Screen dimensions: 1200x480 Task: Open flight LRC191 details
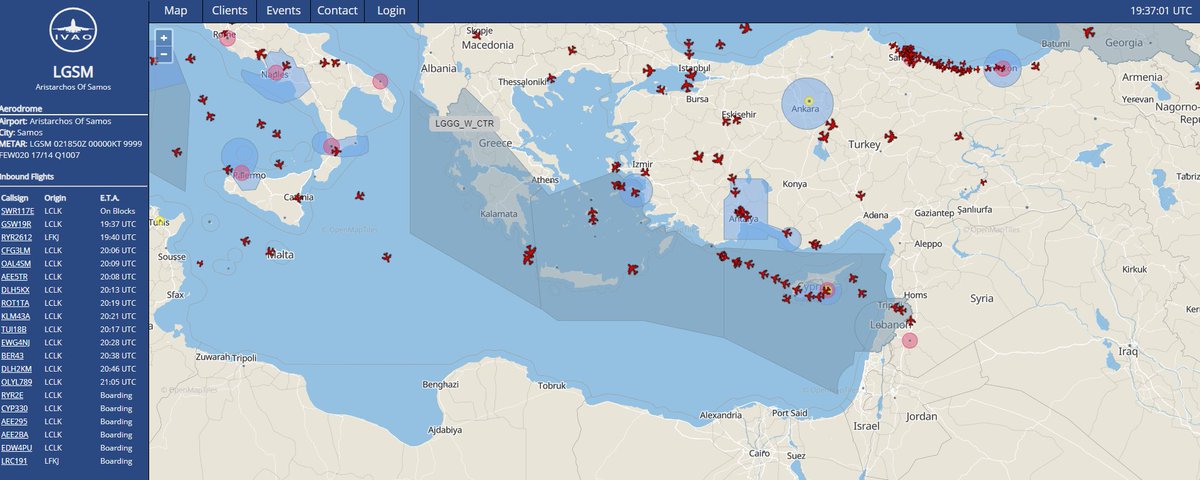tap(15, 461)
